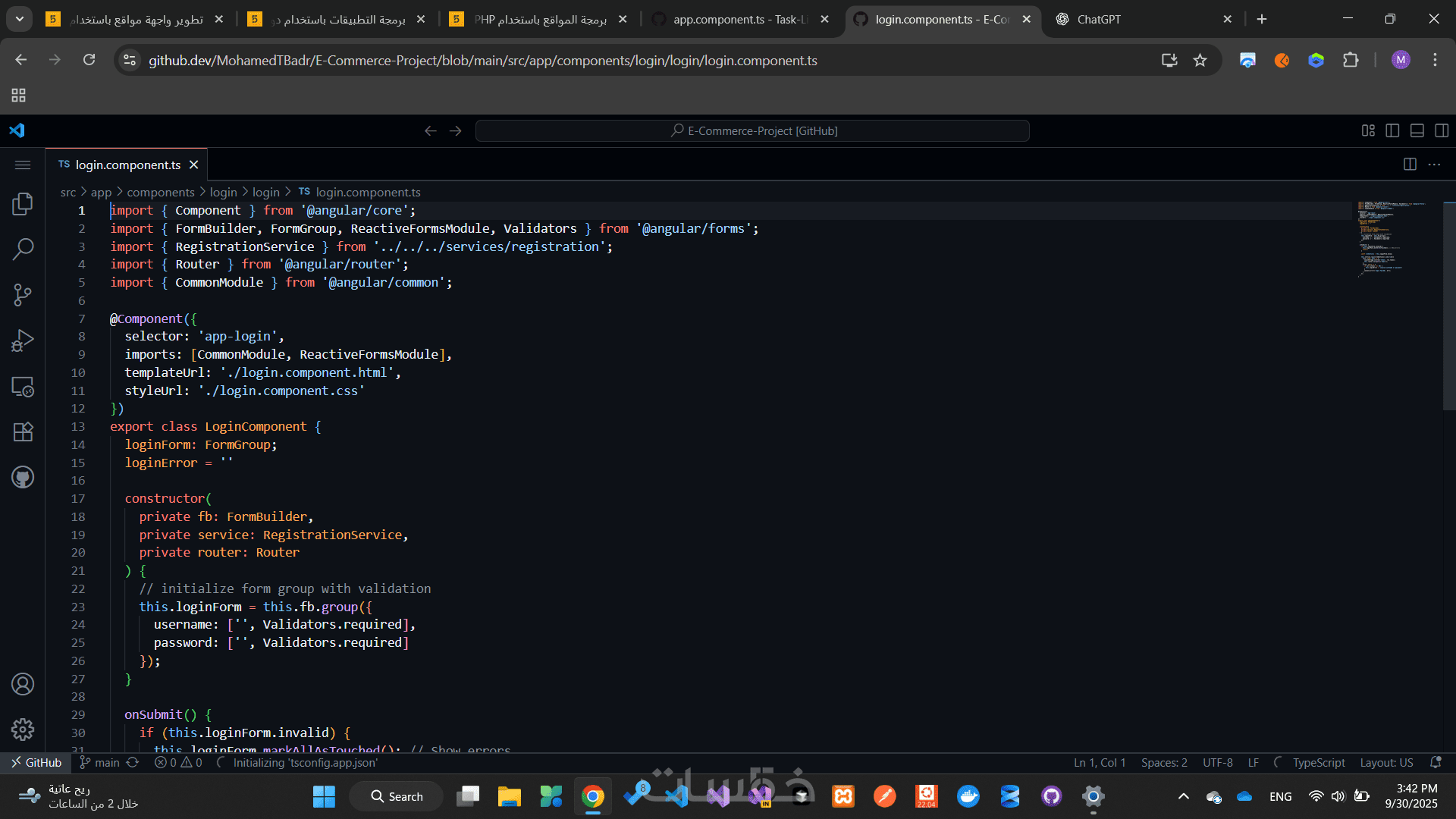
Task: Open Source Control view
Action: [23, 295]
